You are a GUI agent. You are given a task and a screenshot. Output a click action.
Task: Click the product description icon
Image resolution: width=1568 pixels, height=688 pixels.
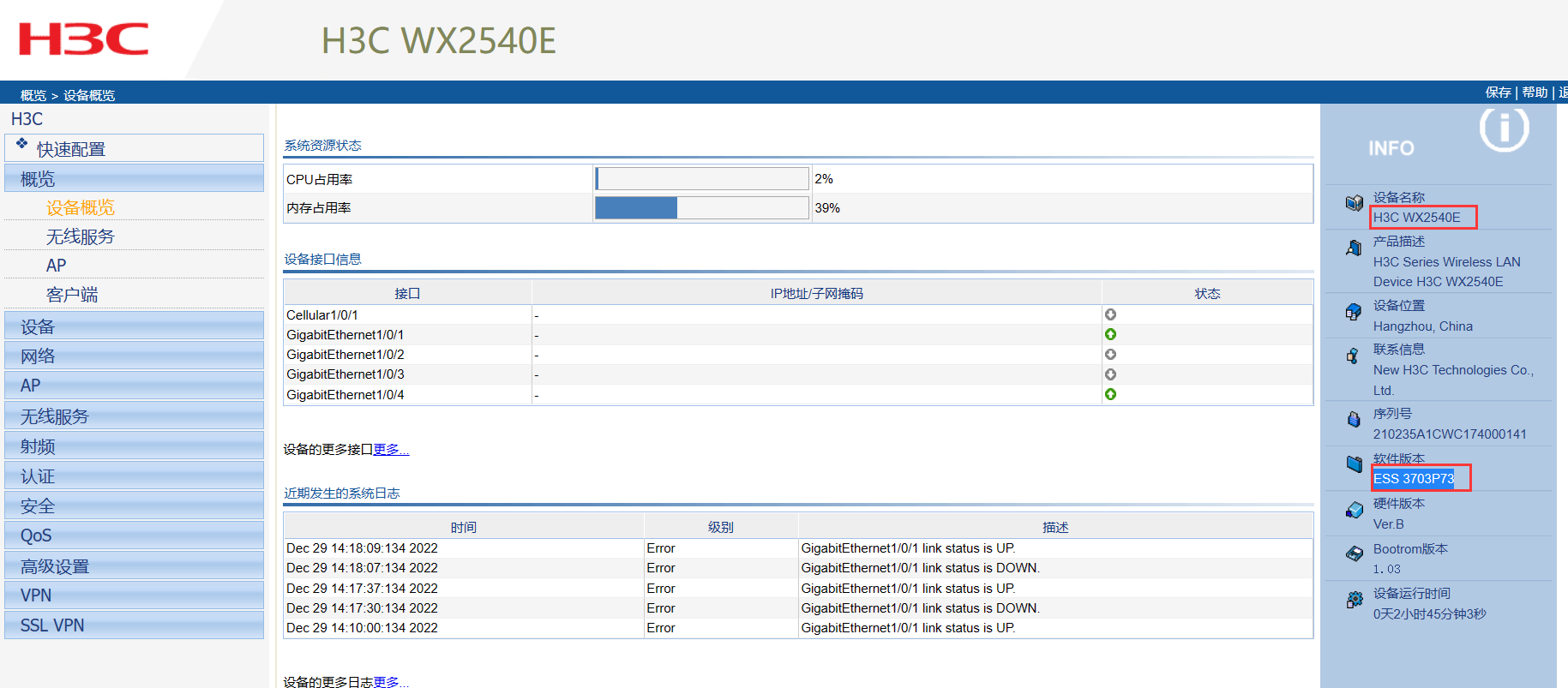pos(1354,248)
